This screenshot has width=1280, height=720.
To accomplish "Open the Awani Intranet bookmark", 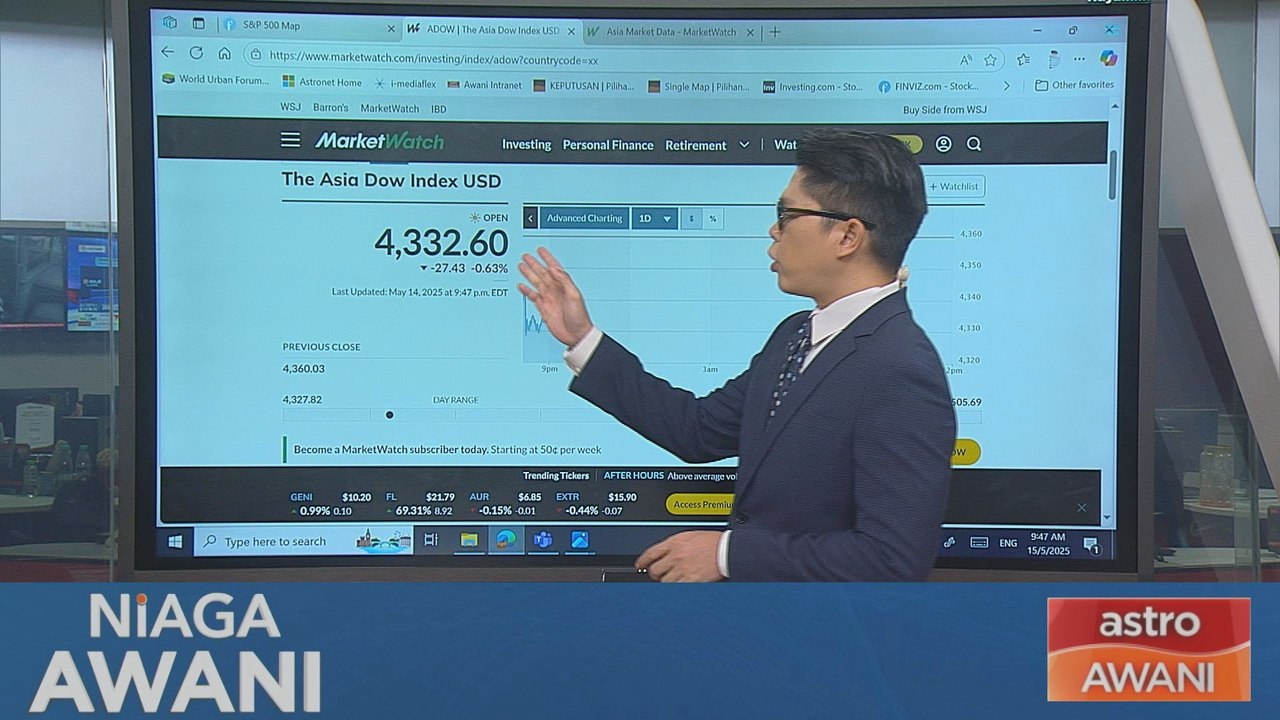I will [485, 85].
